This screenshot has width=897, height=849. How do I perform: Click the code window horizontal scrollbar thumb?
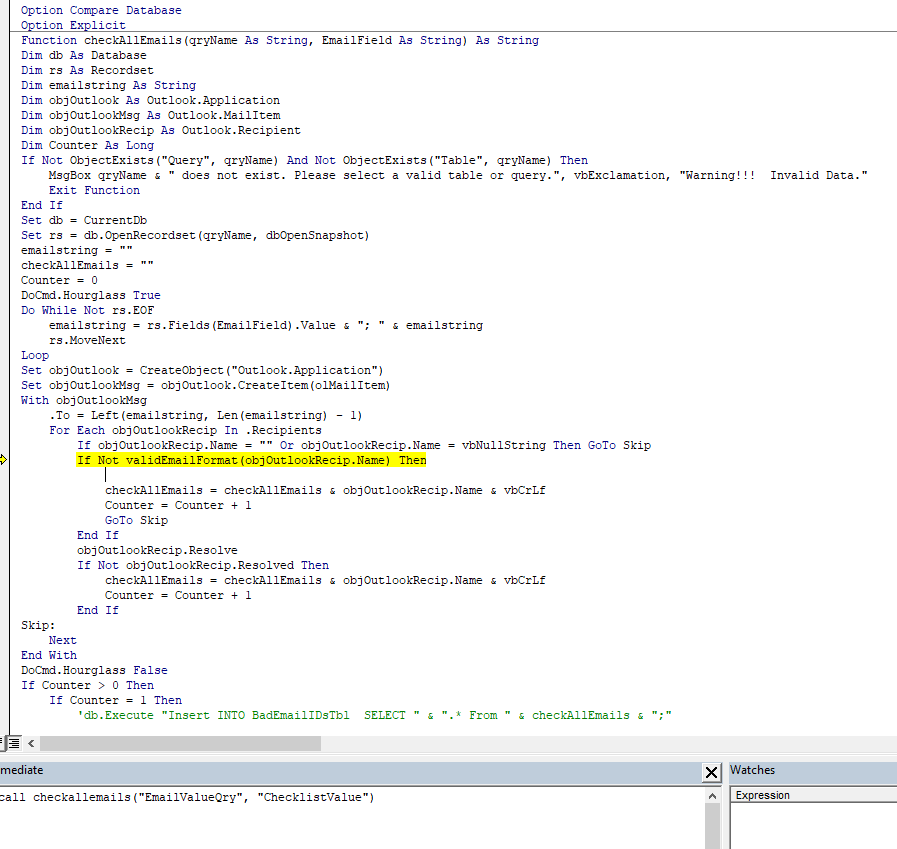pos(180,743)
